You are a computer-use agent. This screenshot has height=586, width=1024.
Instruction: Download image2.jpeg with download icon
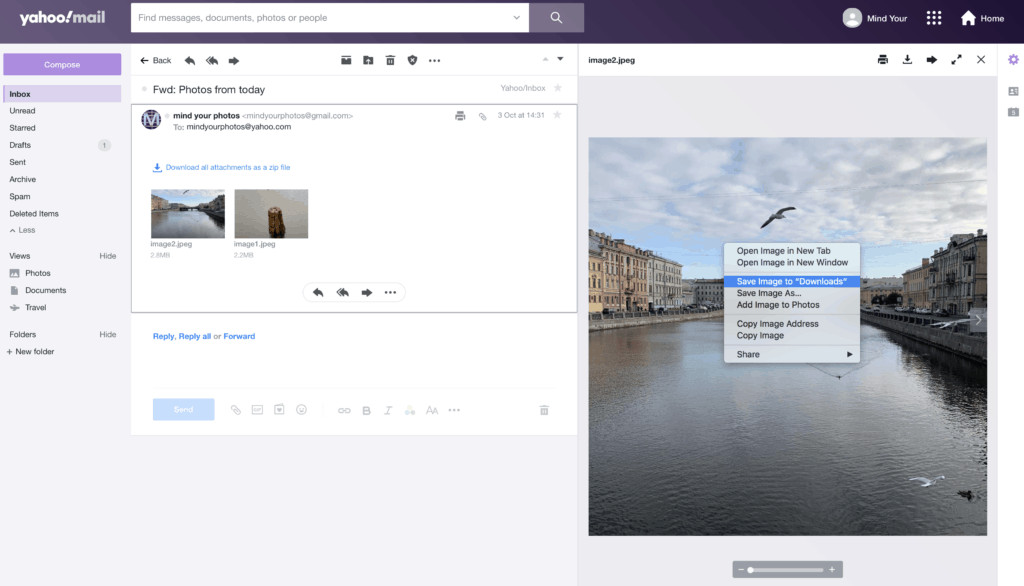[907, 59]
